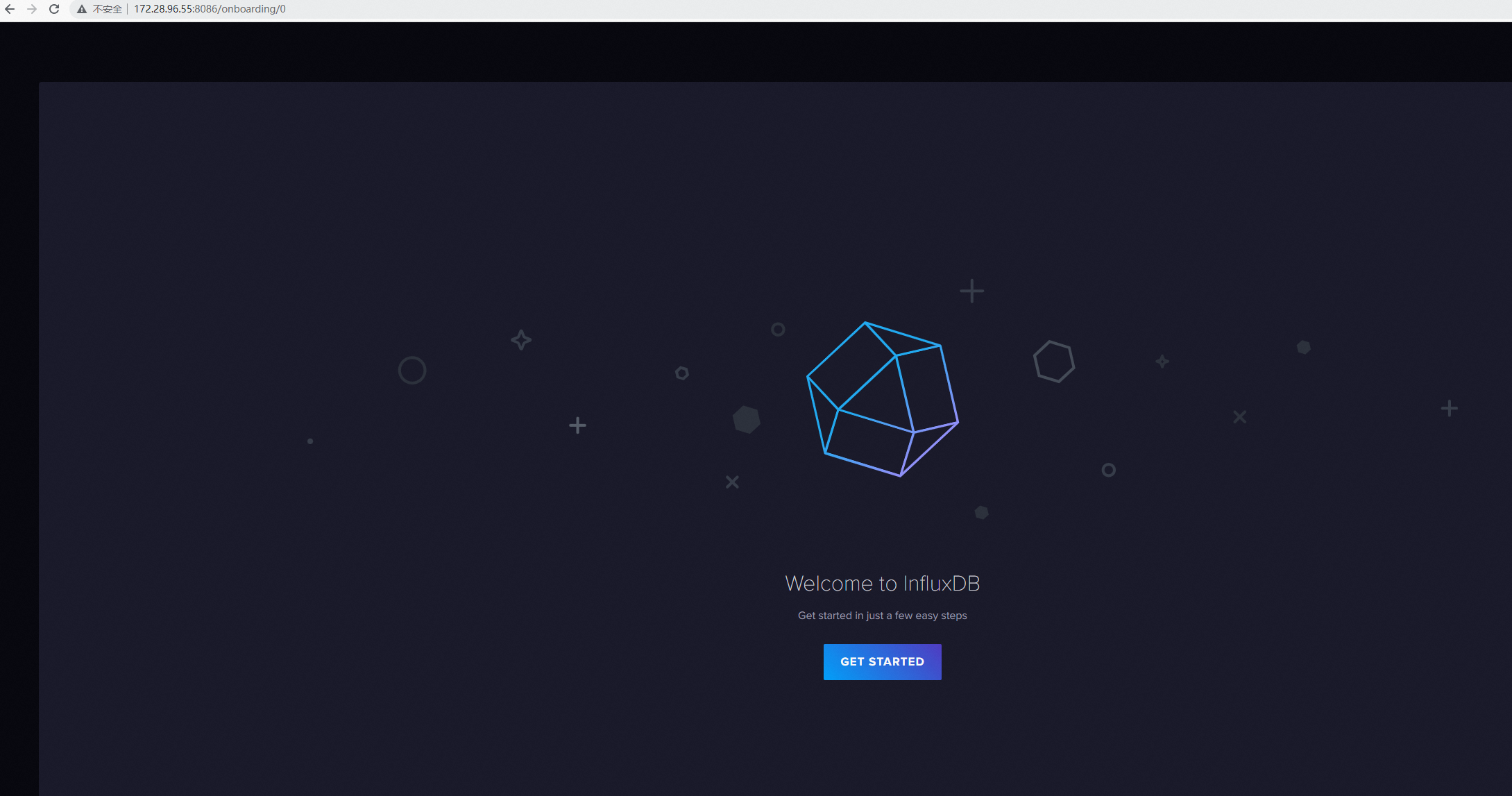Click the plus sign above the logo

[x=971, y=291]
